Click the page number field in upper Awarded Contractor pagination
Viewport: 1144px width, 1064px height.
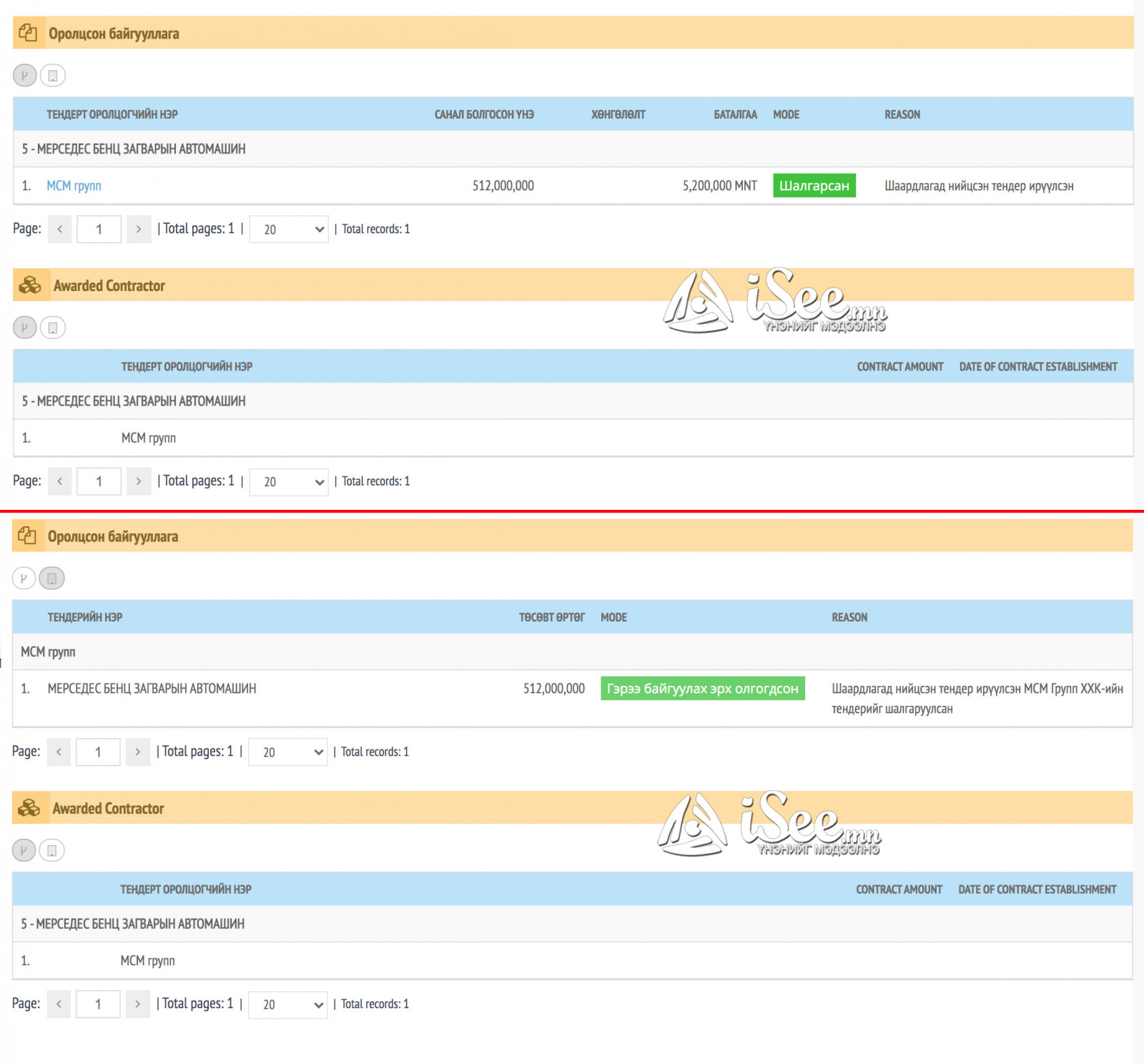pos(99,481)
